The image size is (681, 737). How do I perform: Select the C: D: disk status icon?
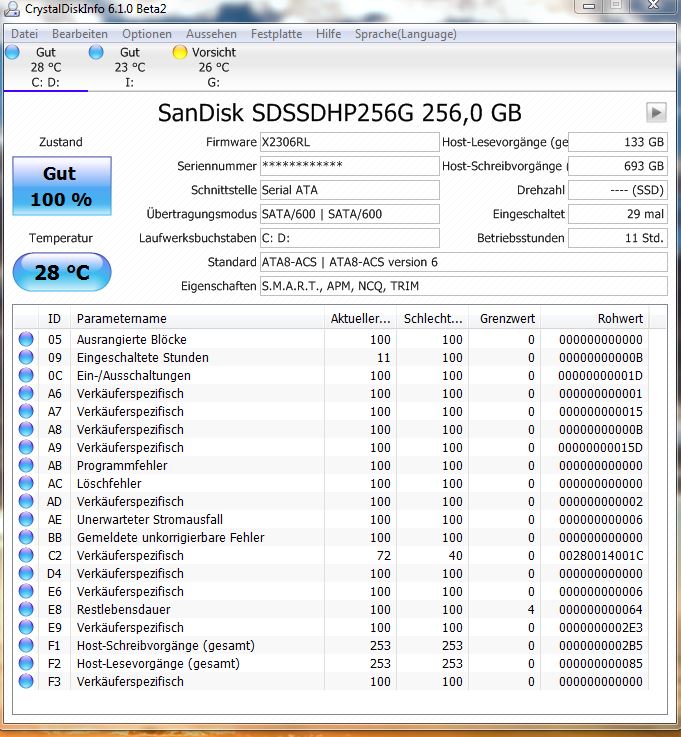(13, 52)
